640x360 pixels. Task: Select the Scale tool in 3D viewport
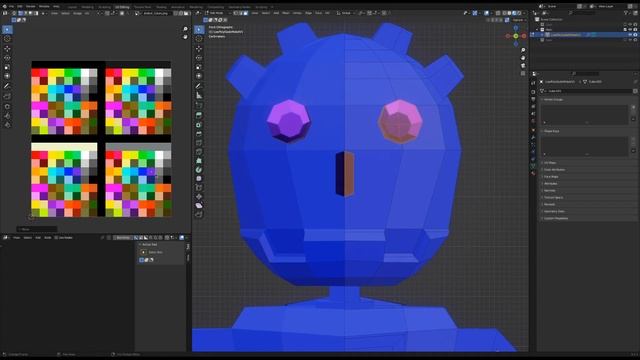(199, 67)
